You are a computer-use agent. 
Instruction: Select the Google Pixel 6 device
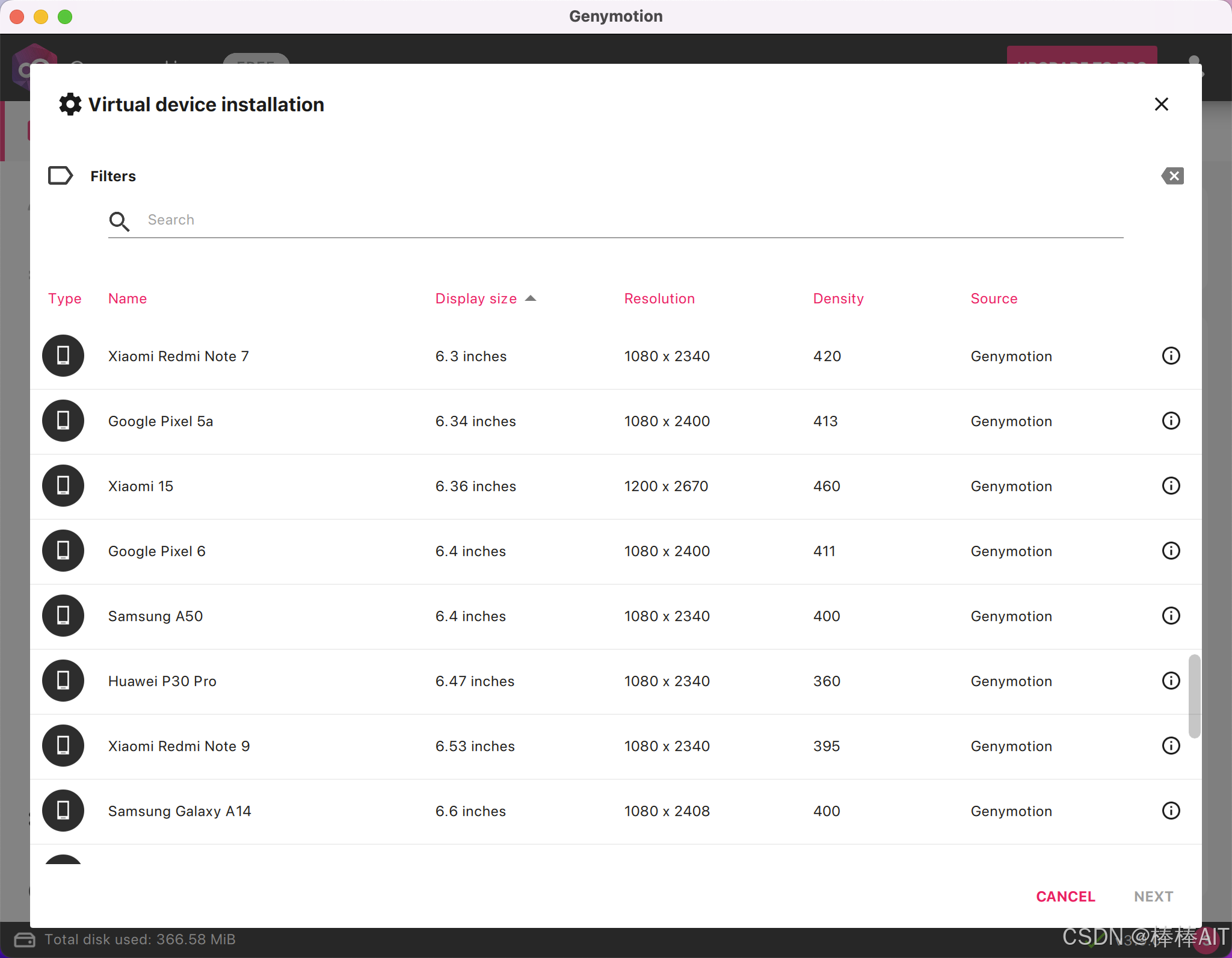pos(616,551)
